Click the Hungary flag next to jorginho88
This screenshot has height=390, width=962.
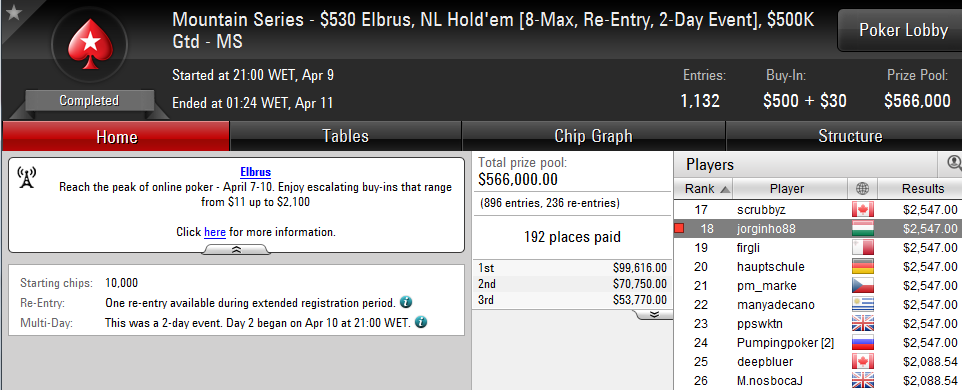tap(862, 229)
